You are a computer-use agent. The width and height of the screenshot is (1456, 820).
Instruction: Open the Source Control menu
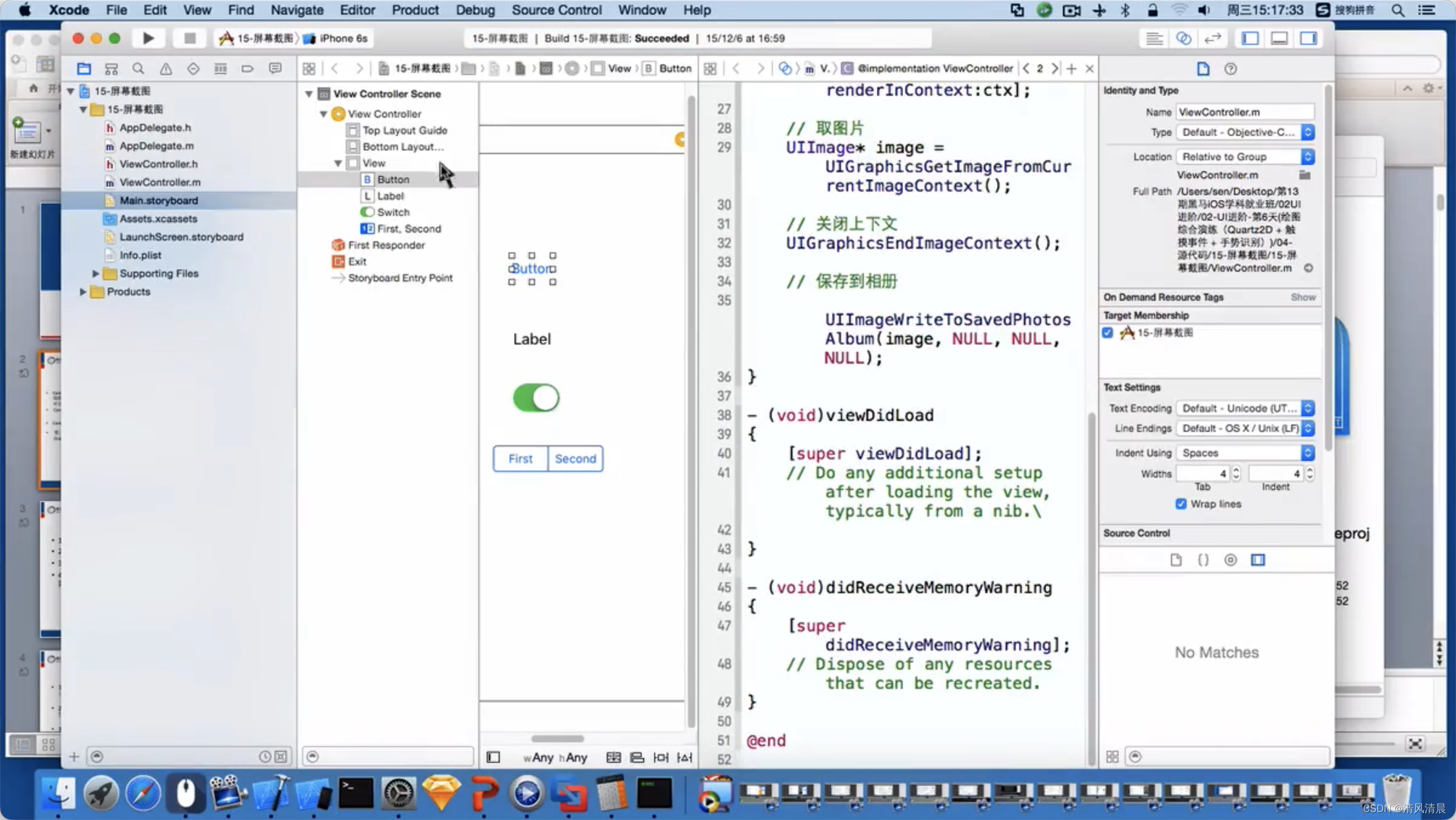pyautogui.click(x=556, y=10)
